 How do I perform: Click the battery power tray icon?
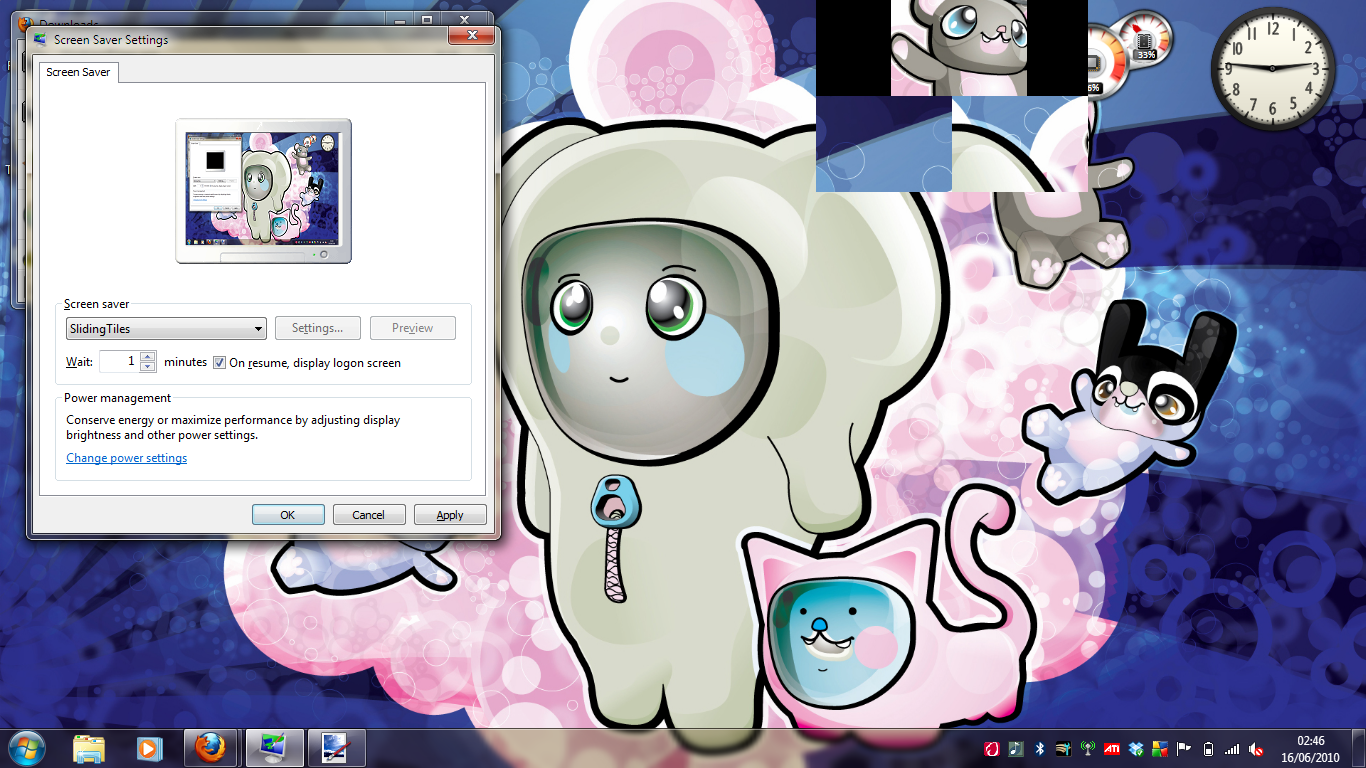(1209, 748)
